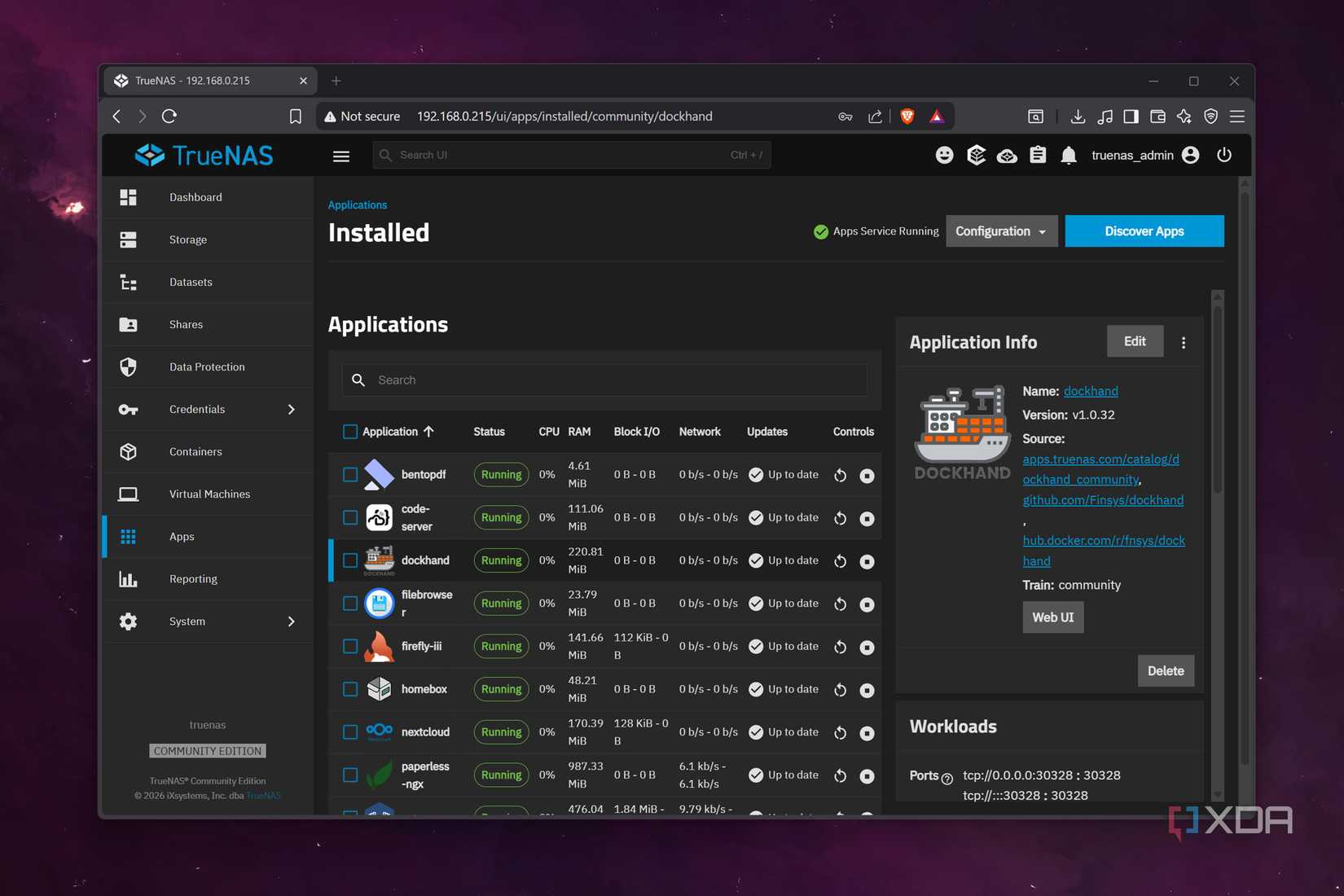The height and width of the screenshot is (896, 1344).
Task: Open Shares in sidebar
Action: tap(209, 324)
